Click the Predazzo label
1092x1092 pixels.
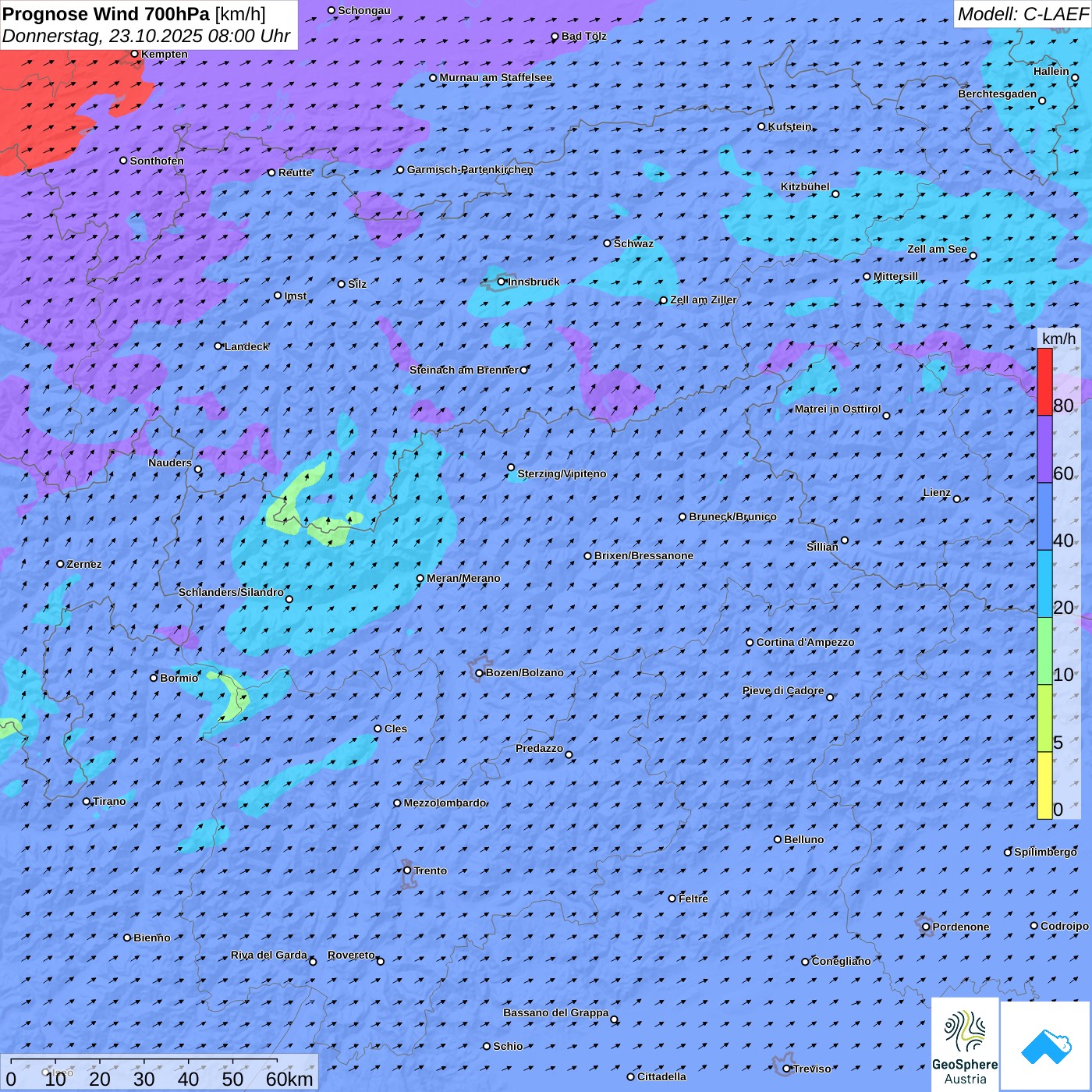539,748
